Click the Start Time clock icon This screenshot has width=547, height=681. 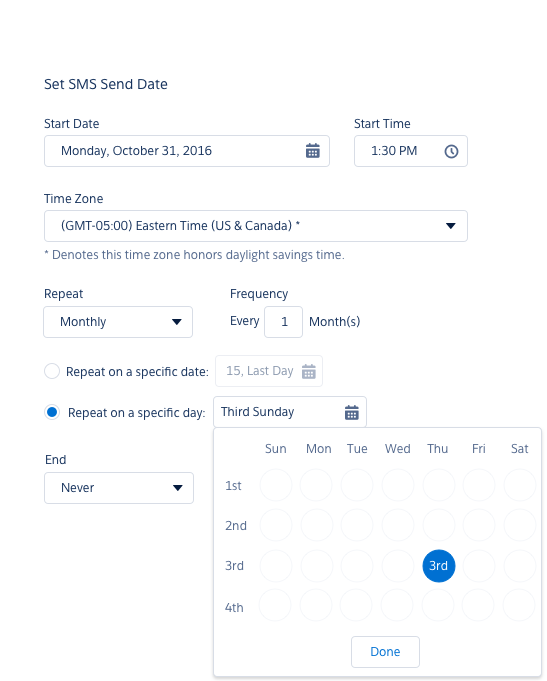point(451,151)
